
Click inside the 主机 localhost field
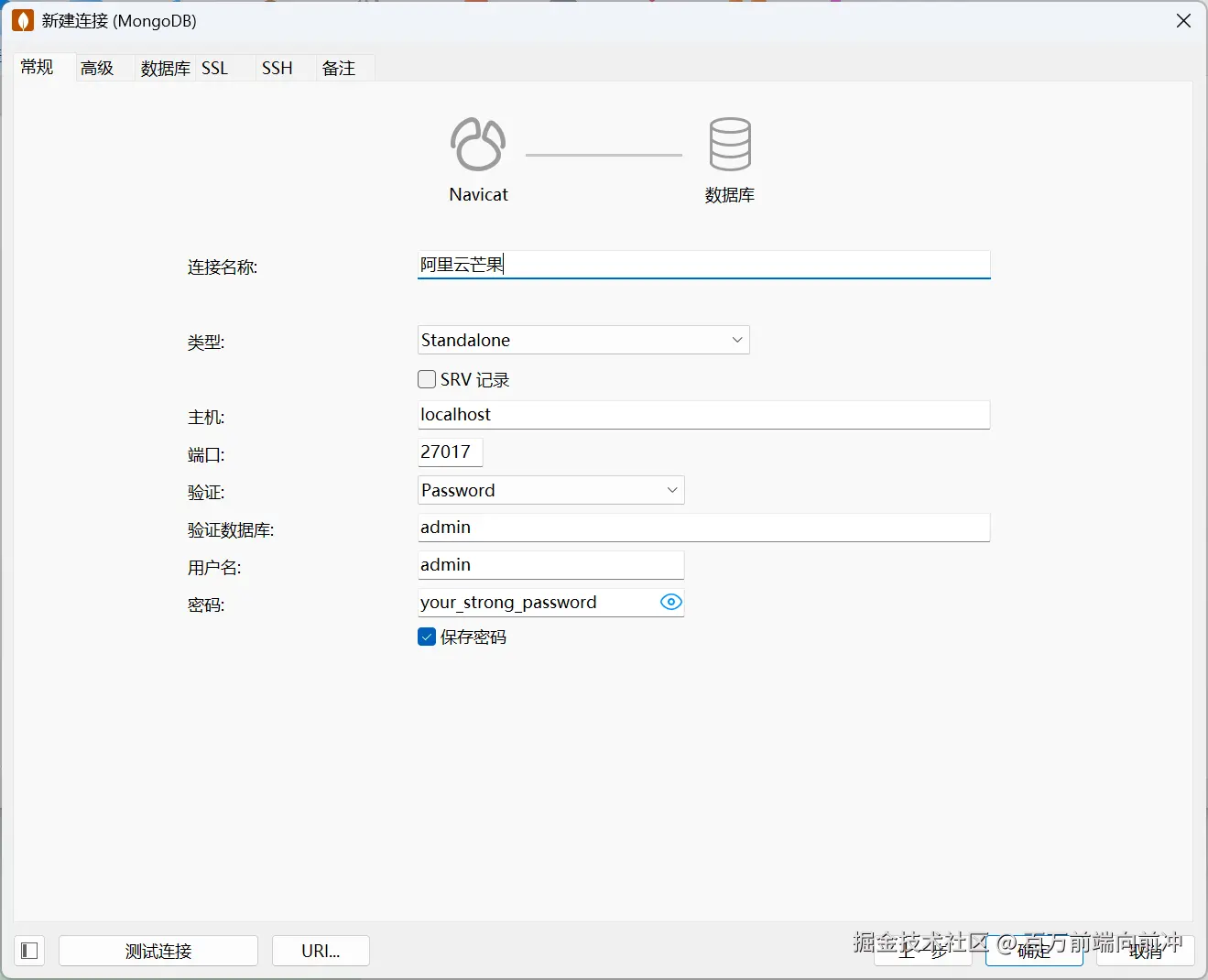coord(702,414)
